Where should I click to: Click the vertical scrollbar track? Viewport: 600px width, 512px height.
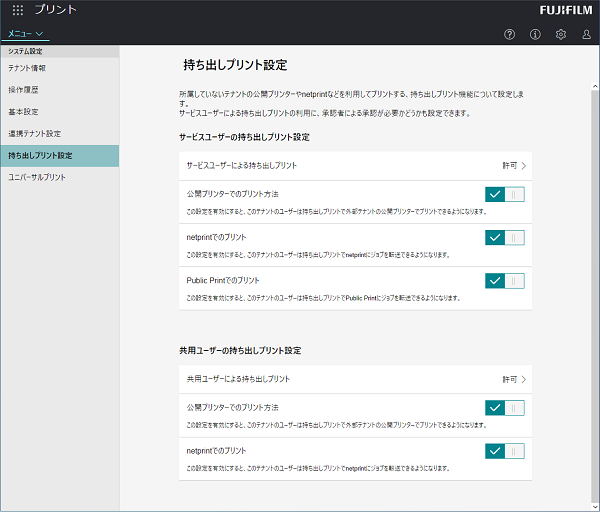tap(595, 297)
